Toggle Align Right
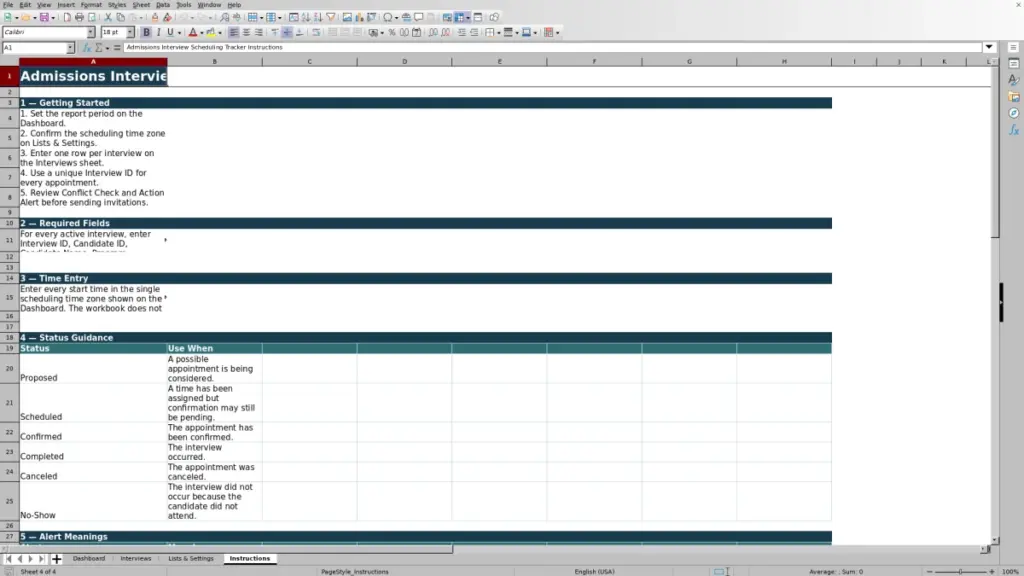1024x576 pixels. pos(259,32)
